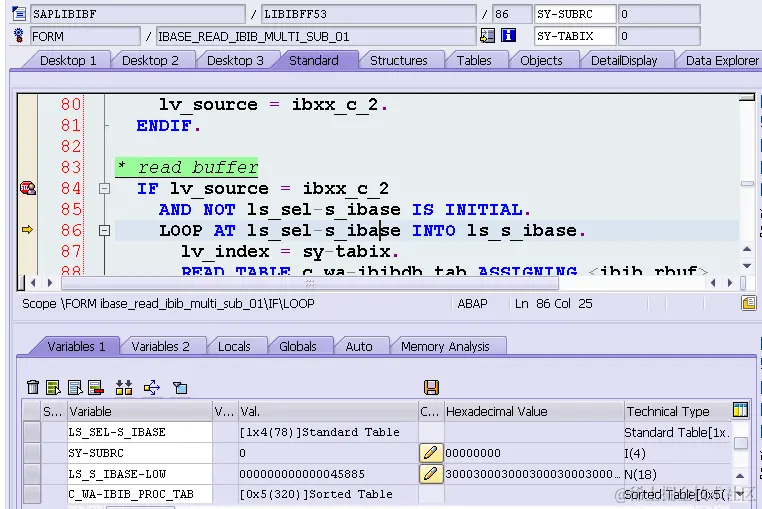Click the Variable column header
Screen dimensions: 762x509
(140, 411)
